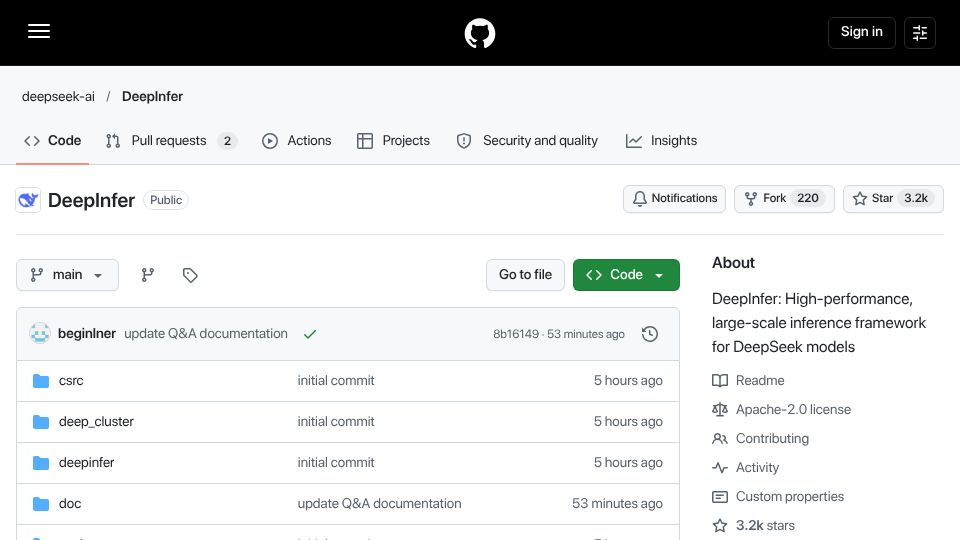Click the pull requests count 2 badge
This screenshot has width=960, height=540.
pos(227,141)
